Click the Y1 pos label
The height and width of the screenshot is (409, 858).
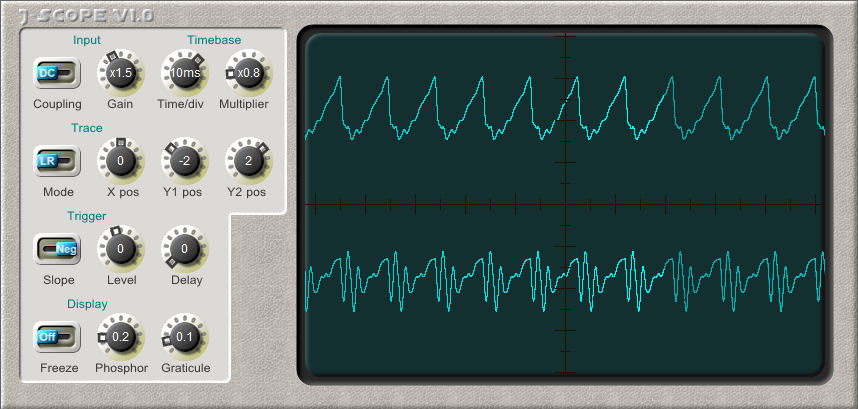[x=184, y=192]
